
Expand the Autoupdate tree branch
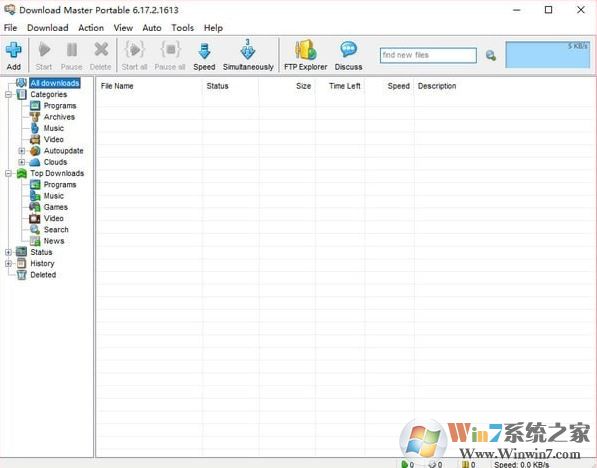(x=22, y=151)
